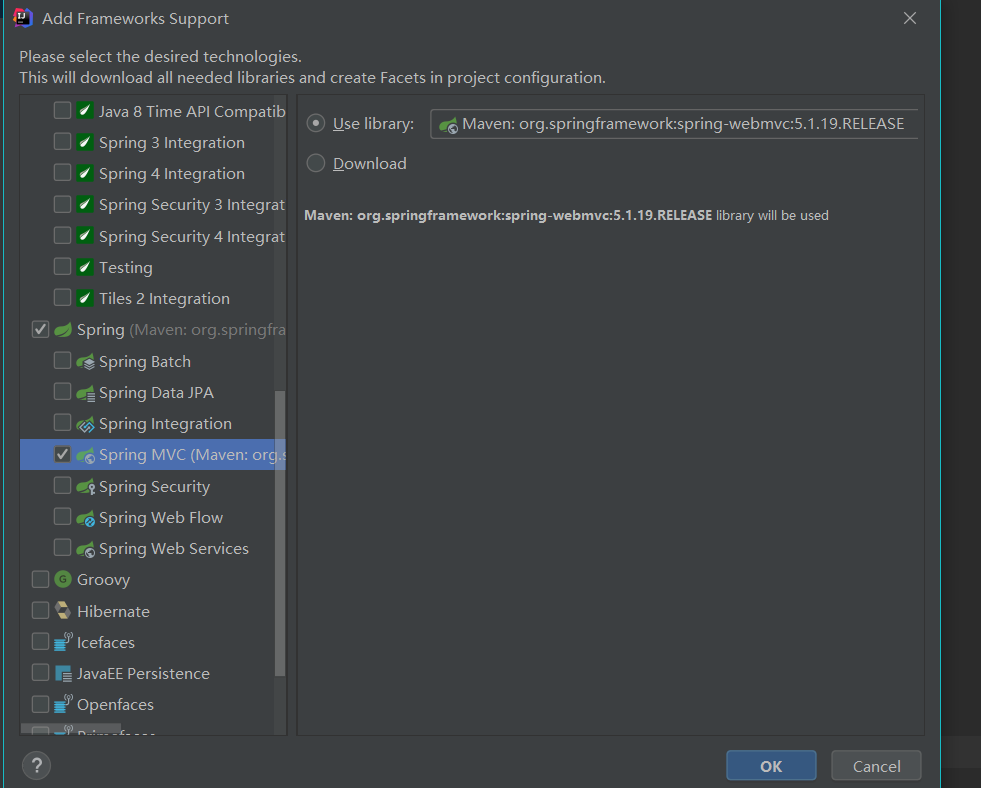This screenshot has height=788, width=981.
Task: Select the Icefaces row
Action: [153, 642]
